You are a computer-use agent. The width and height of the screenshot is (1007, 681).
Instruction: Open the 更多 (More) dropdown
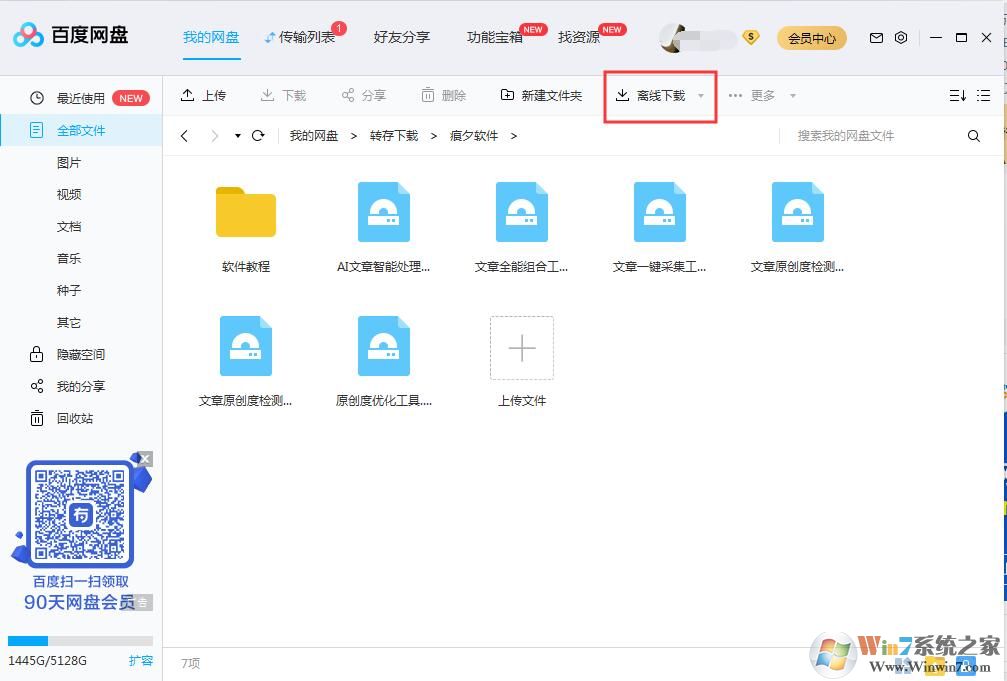(762, 95)
